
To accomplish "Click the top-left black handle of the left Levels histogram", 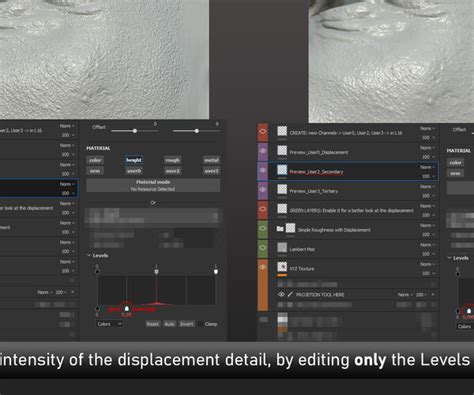I will (97, 272).
